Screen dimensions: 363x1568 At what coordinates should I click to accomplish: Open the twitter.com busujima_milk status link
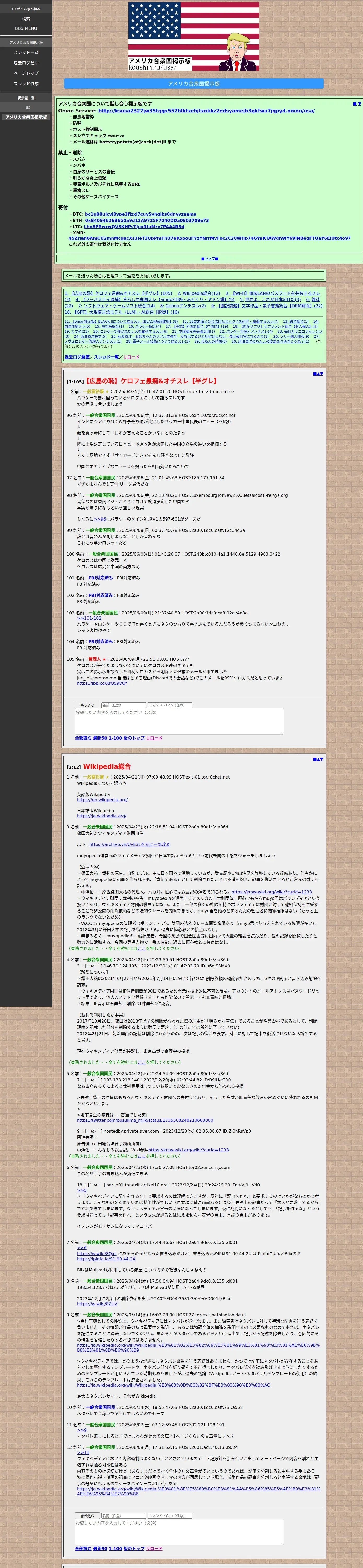(145, 1120)
